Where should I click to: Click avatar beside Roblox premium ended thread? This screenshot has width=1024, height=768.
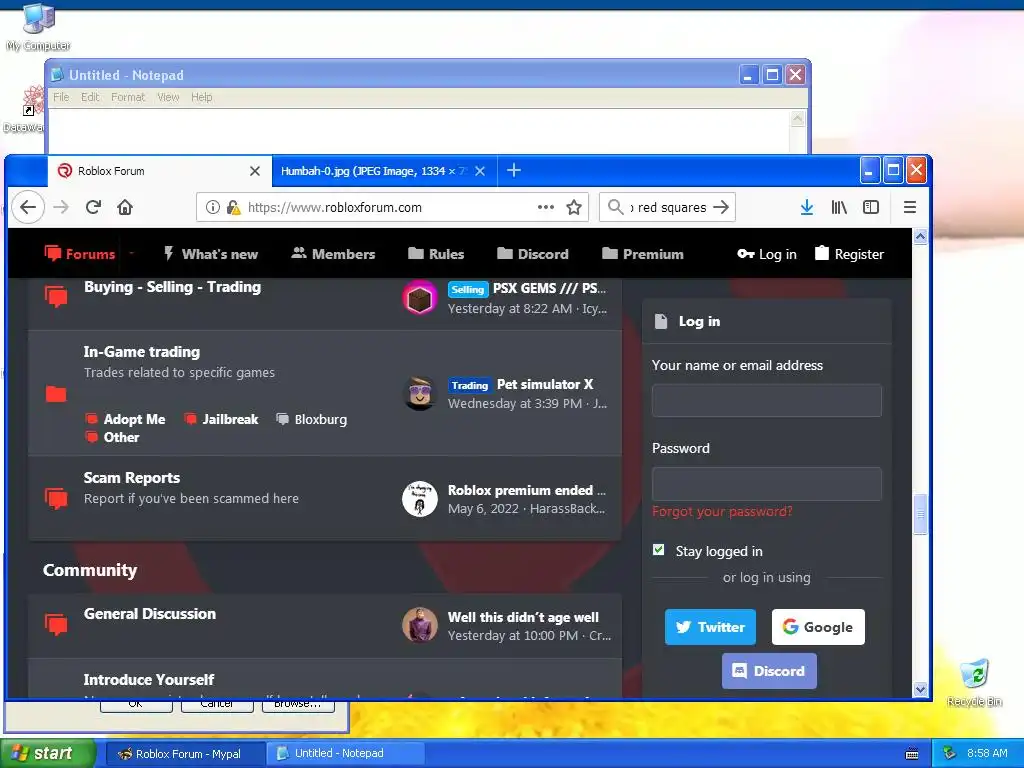pyautogui.click(x=419, y=500)
